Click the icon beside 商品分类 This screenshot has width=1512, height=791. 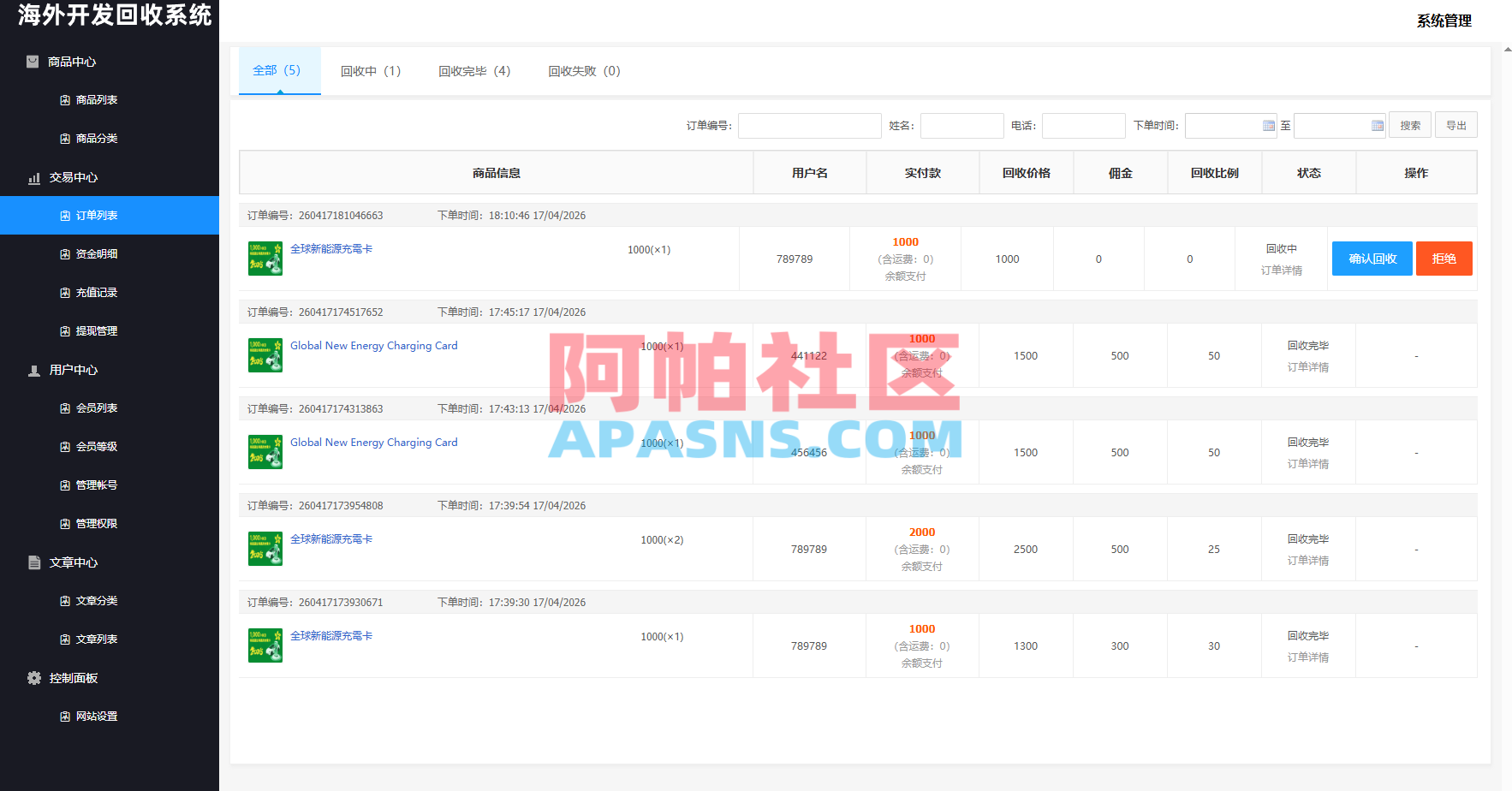pyautogui.click(x=65, y=139)
